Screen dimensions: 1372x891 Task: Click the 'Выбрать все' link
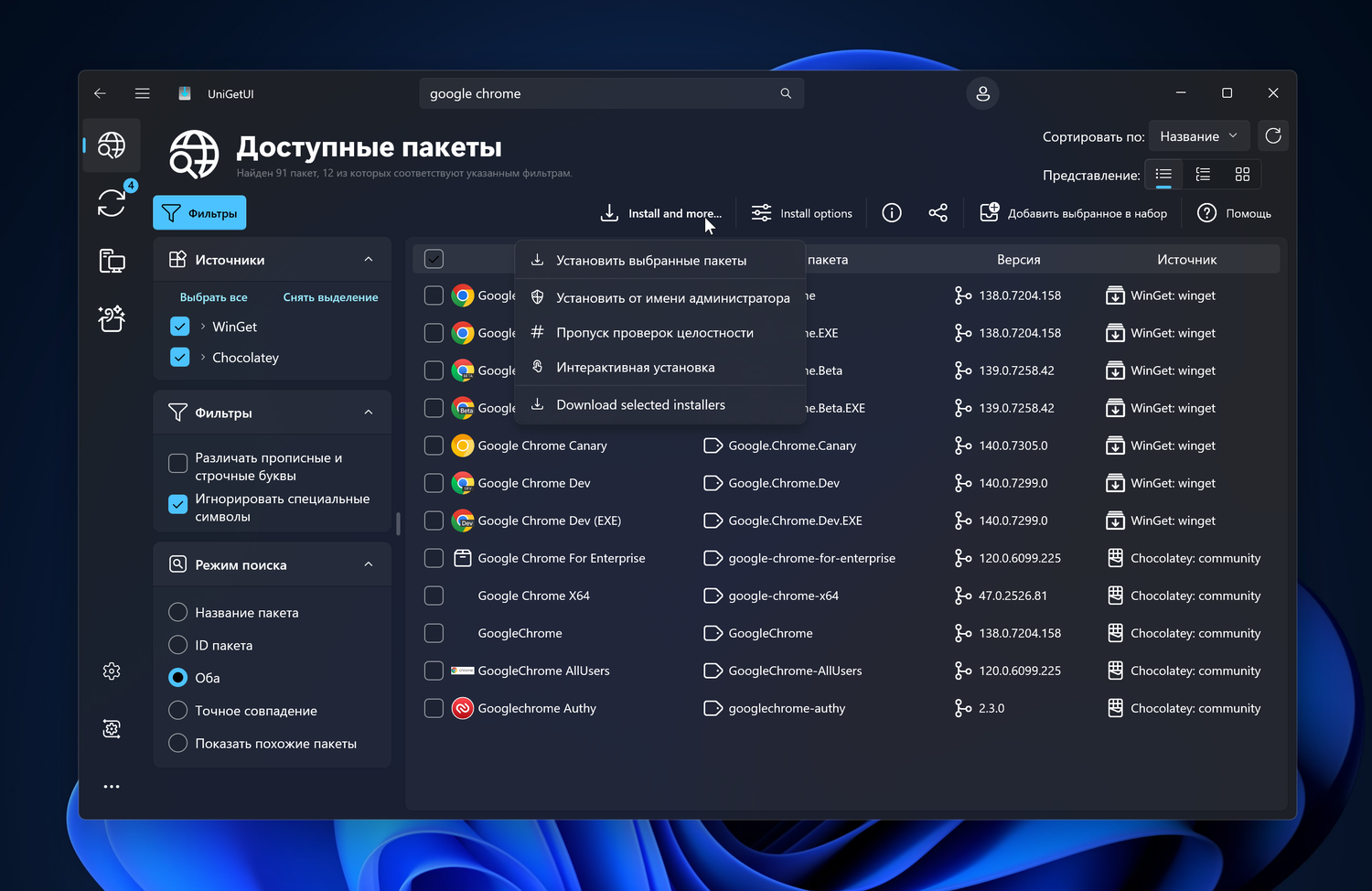pos(214,297)
